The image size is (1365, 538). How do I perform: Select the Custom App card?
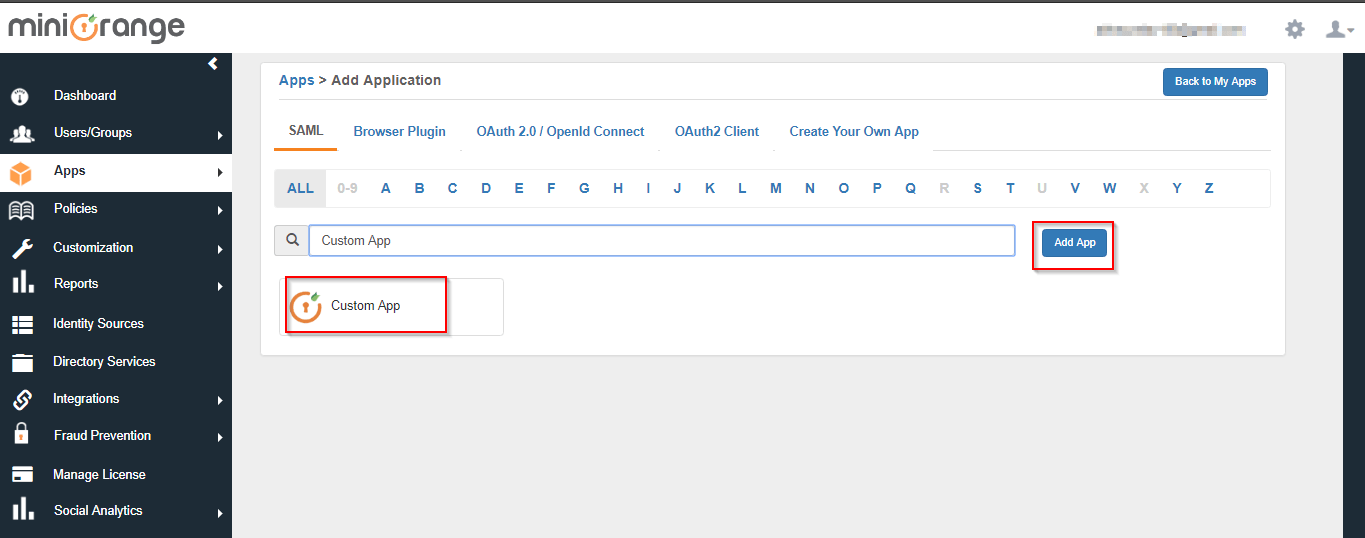click(x=391, y=306)
